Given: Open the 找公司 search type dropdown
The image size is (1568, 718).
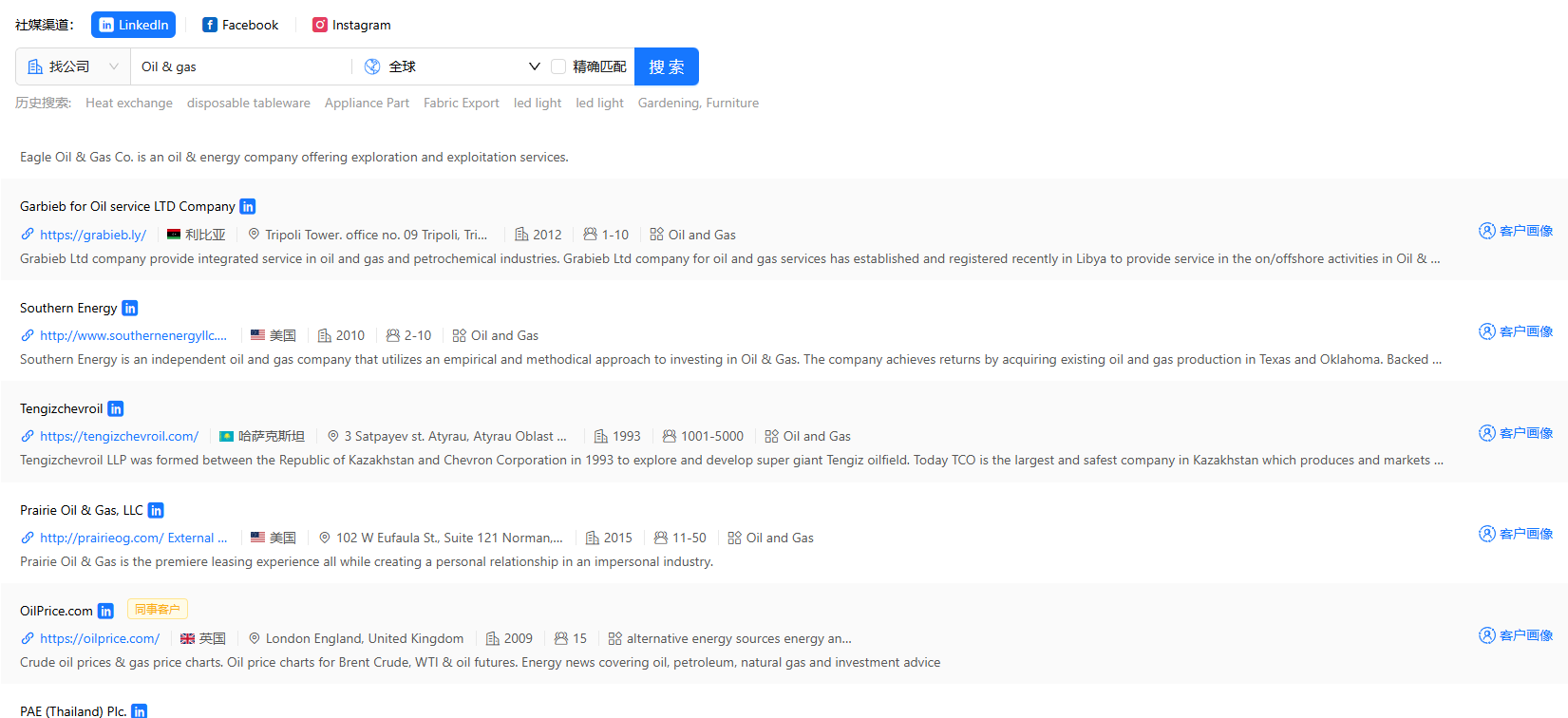Looking at the screenshot, I should tap(73, 66).
